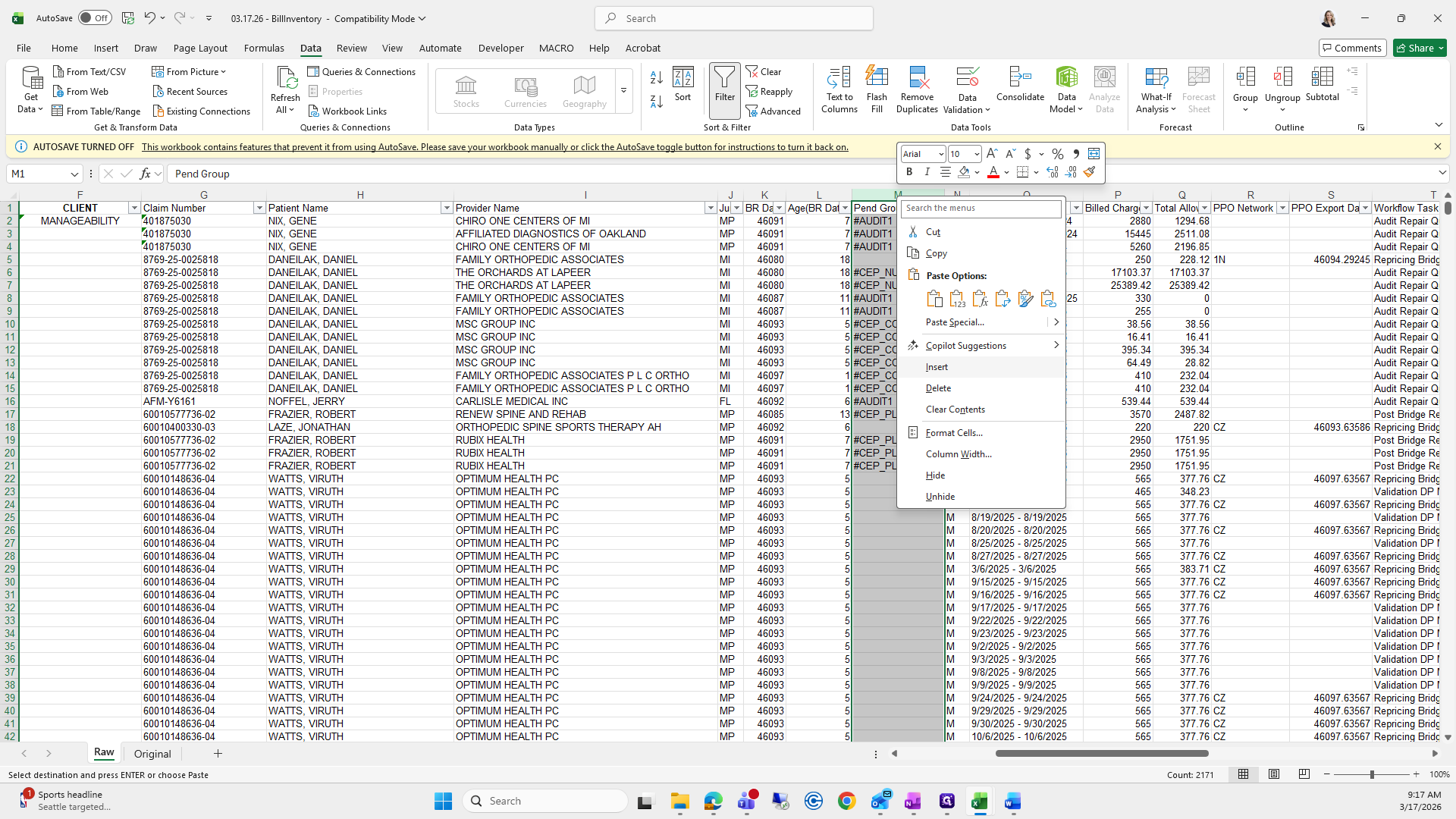Click the Comments button

tap(1352, 48)
